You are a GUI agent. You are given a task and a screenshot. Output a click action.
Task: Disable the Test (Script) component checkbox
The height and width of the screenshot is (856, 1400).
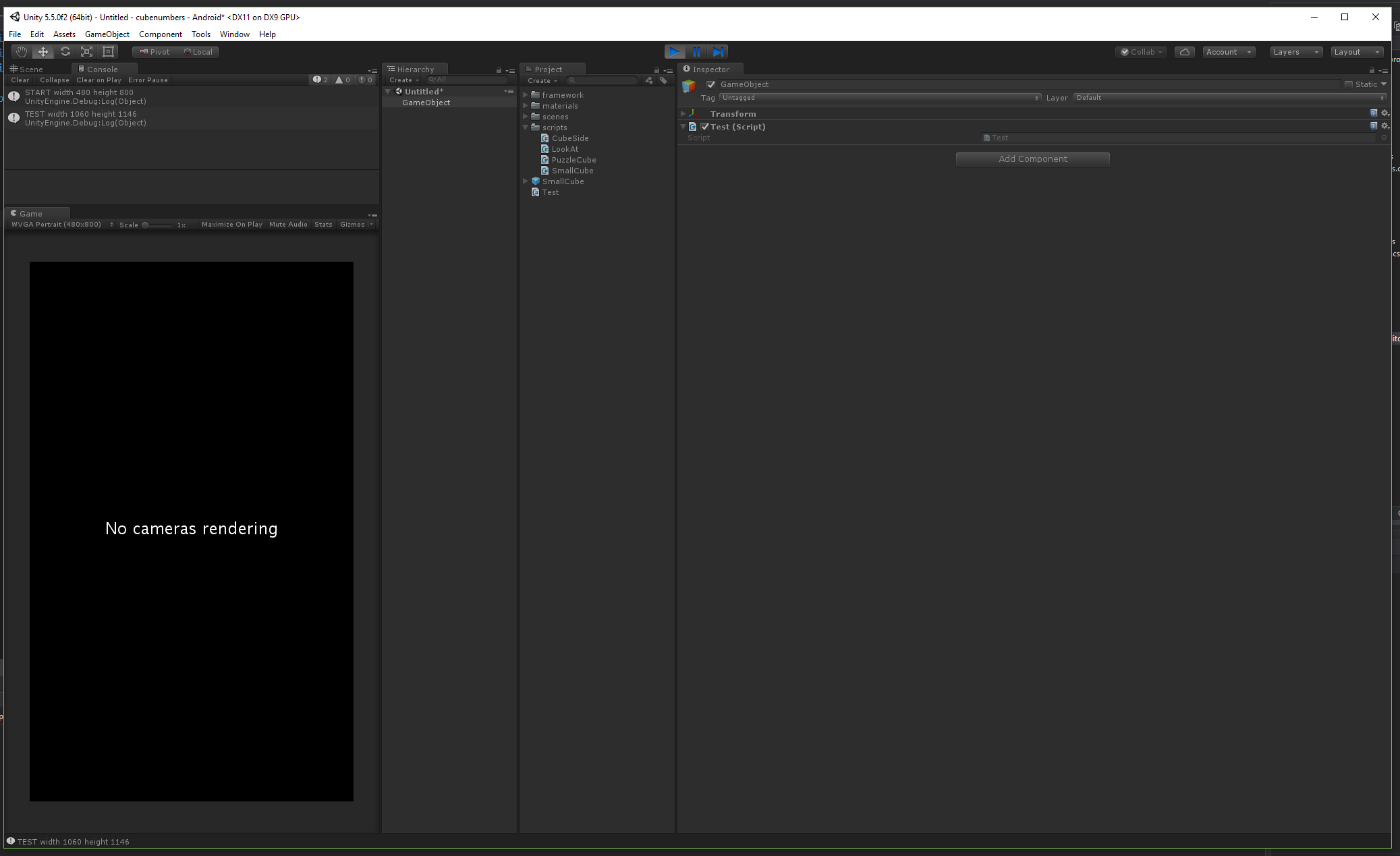704,126
